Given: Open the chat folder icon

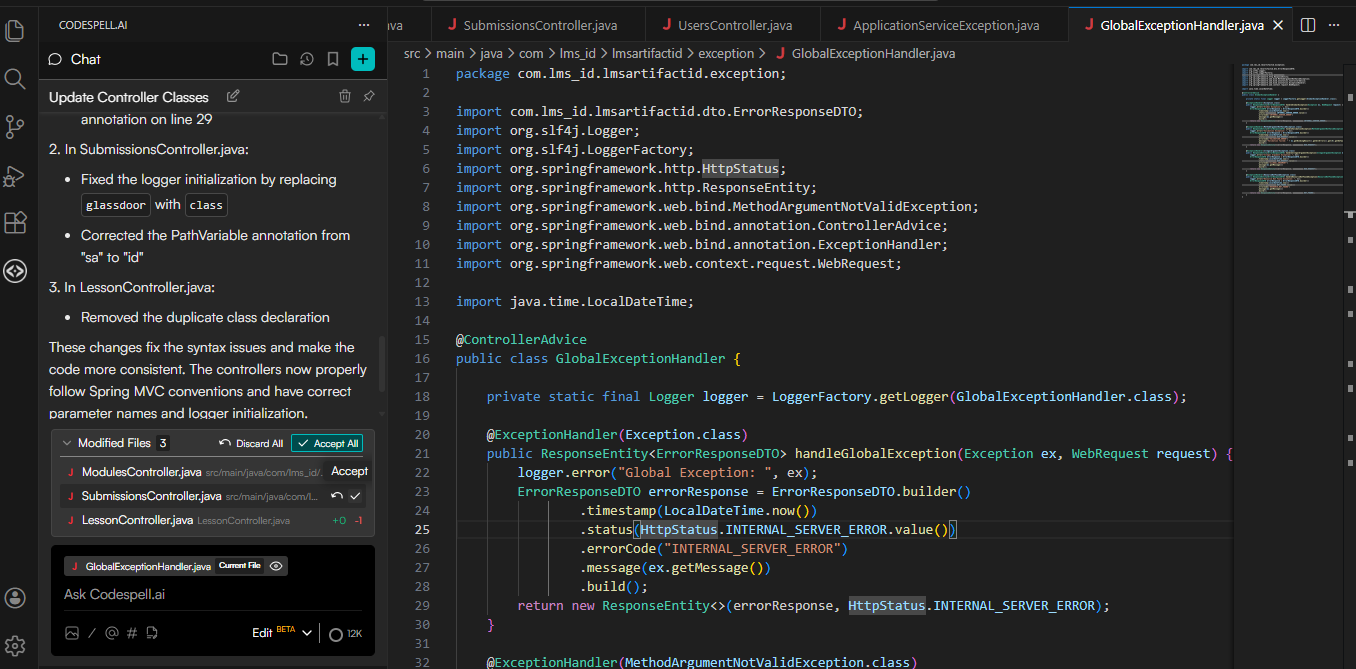Looking at the screenshot, I should point(280,59).
